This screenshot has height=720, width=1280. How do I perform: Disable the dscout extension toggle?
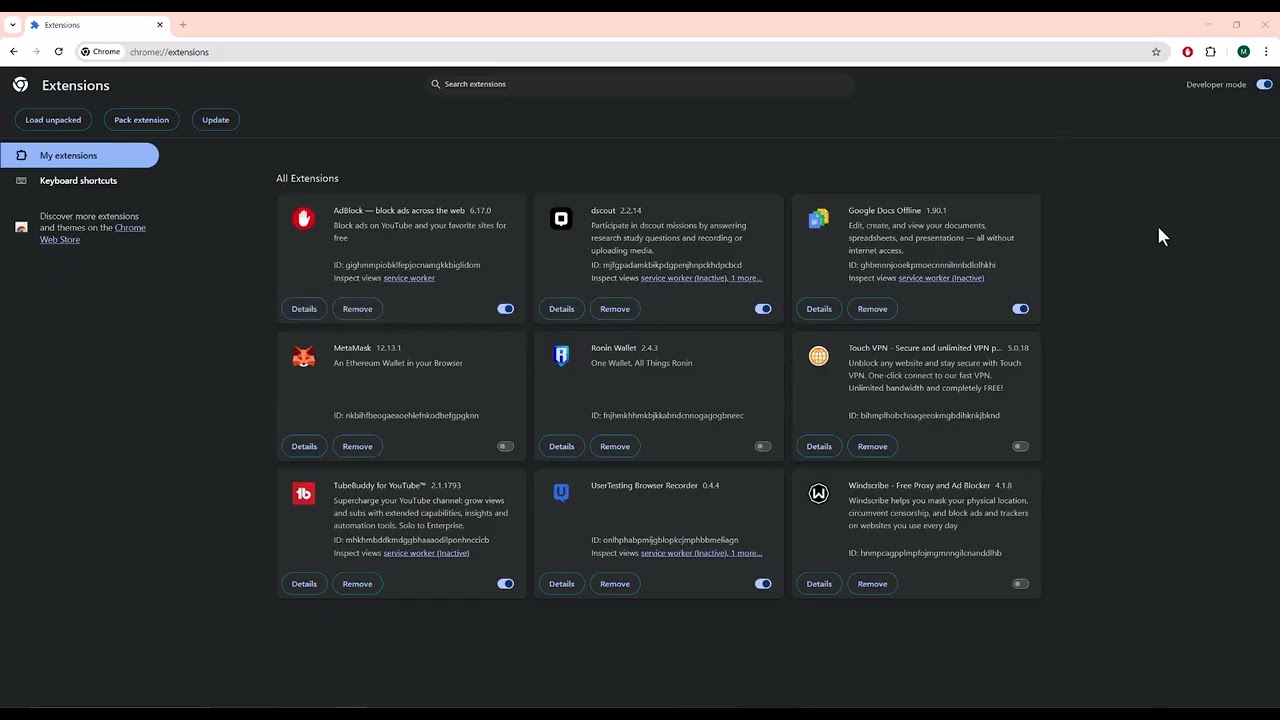(x=763, y=309)
